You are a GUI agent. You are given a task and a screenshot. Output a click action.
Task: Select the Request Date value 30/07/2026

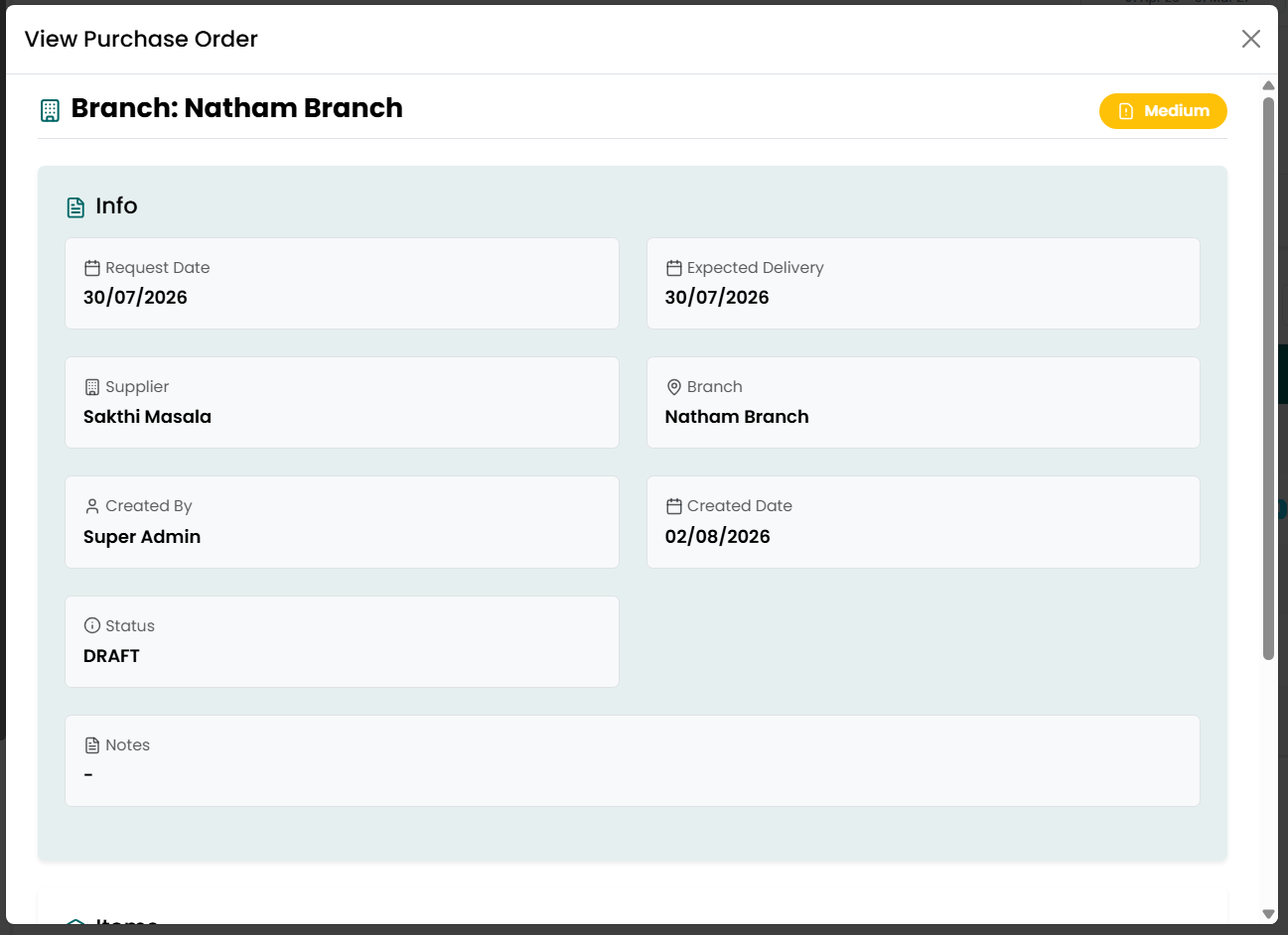[135, 297]
